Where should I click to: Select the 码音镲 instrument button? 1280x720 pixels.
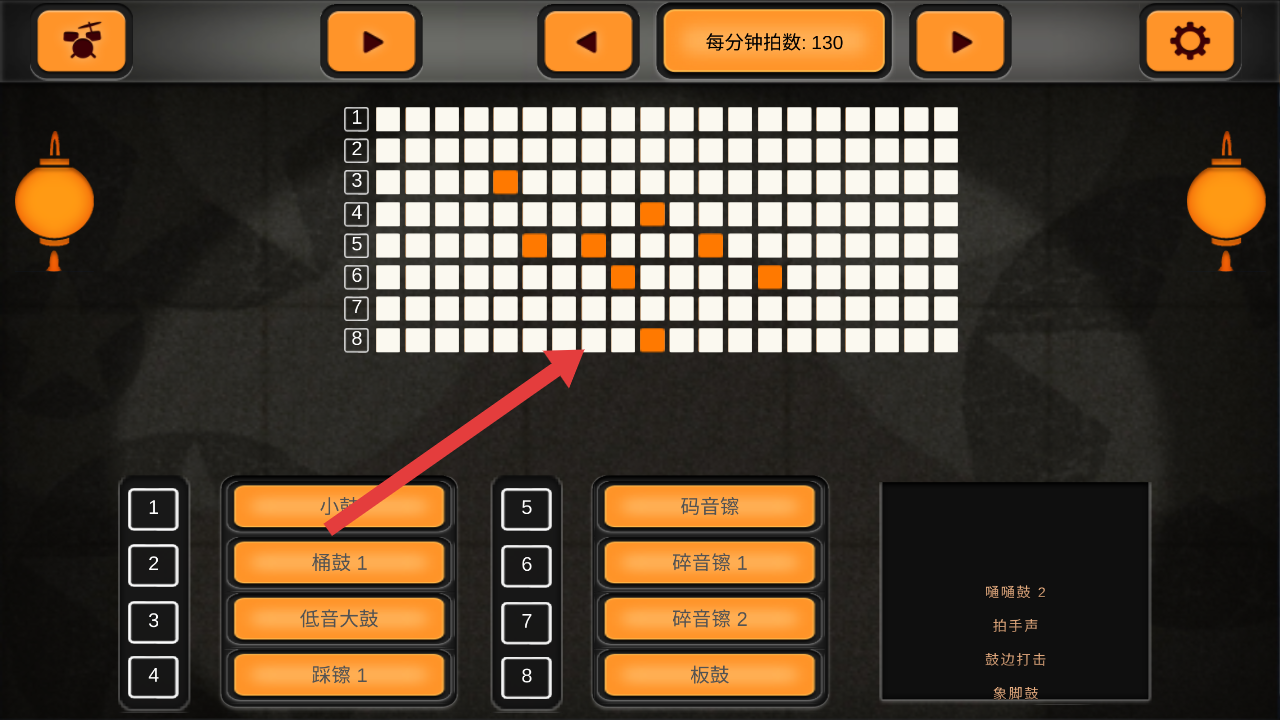(x=710, y=506)
